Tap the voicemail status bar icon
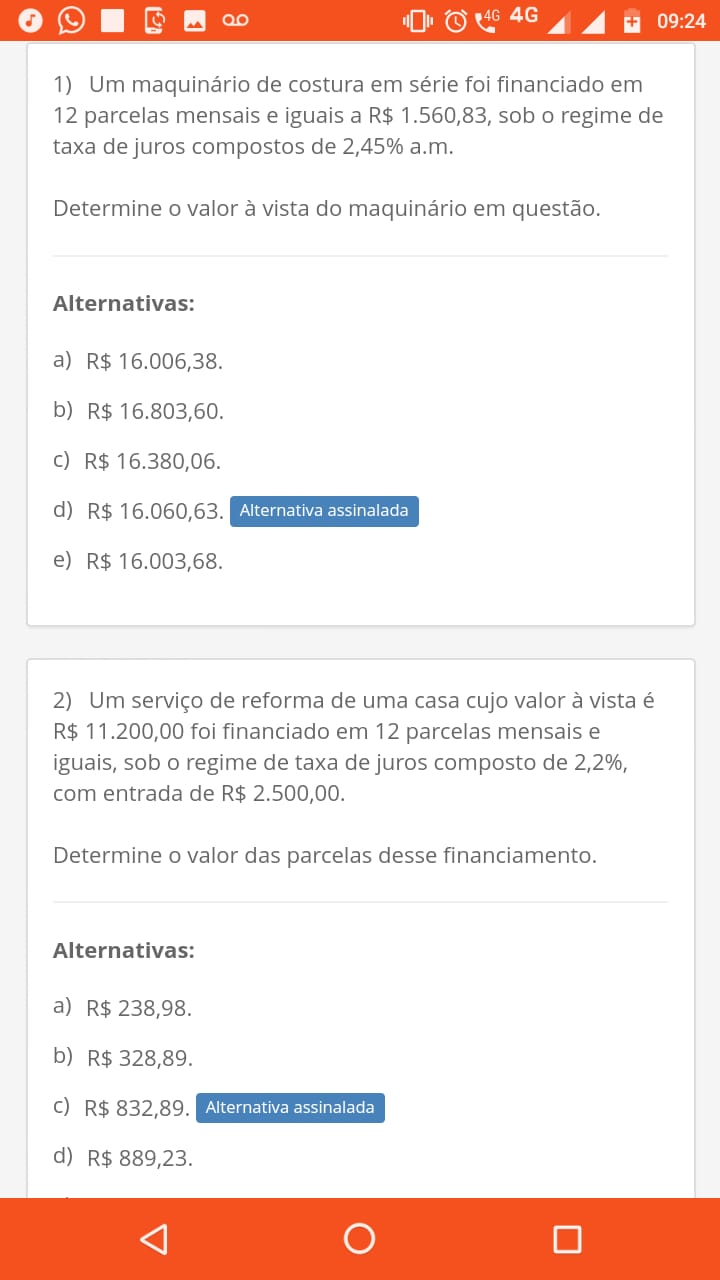The image size is (720, 1280). click(x=235, y=20)
